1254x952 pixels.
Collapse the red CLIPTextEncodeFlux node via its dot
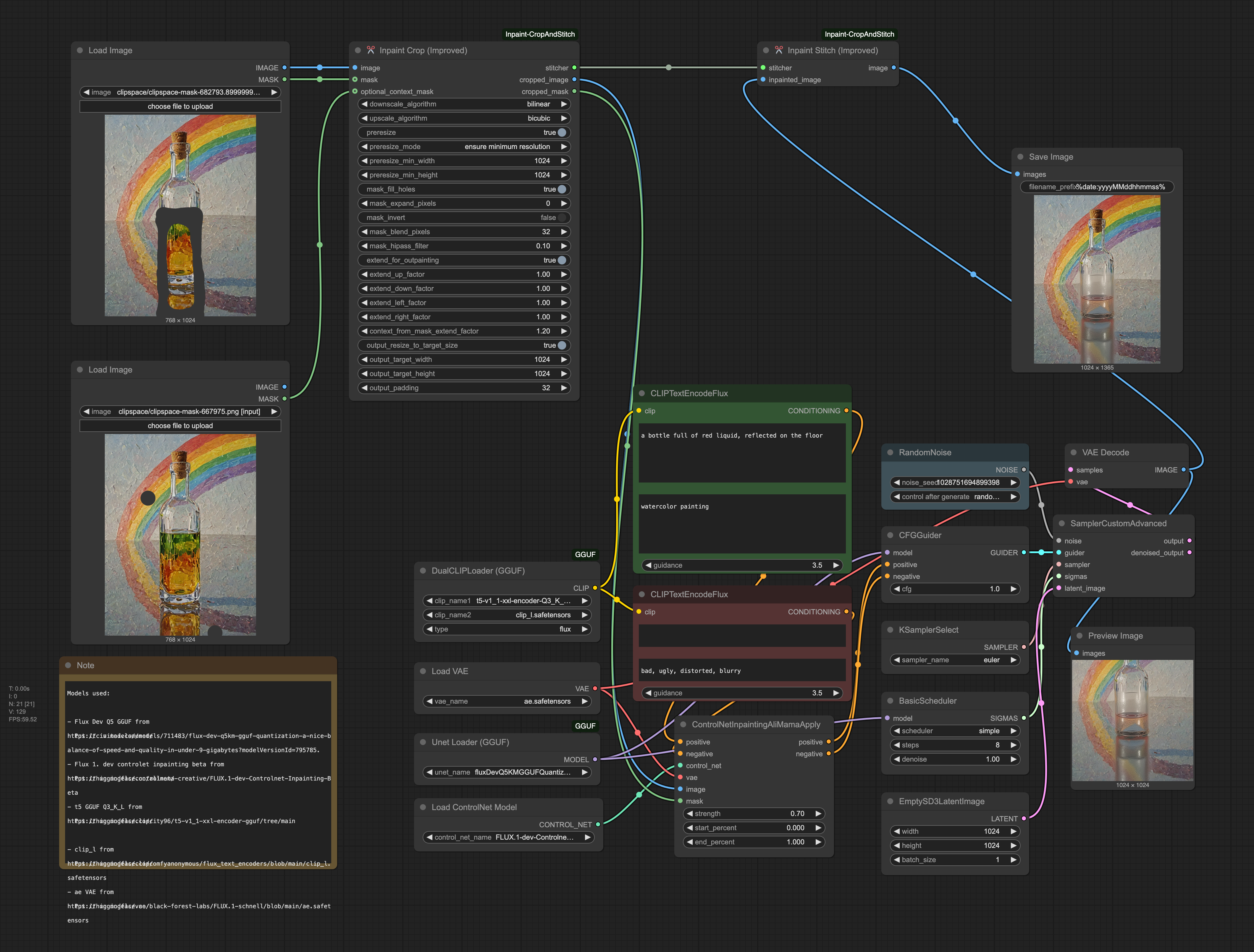click(642, 595)
